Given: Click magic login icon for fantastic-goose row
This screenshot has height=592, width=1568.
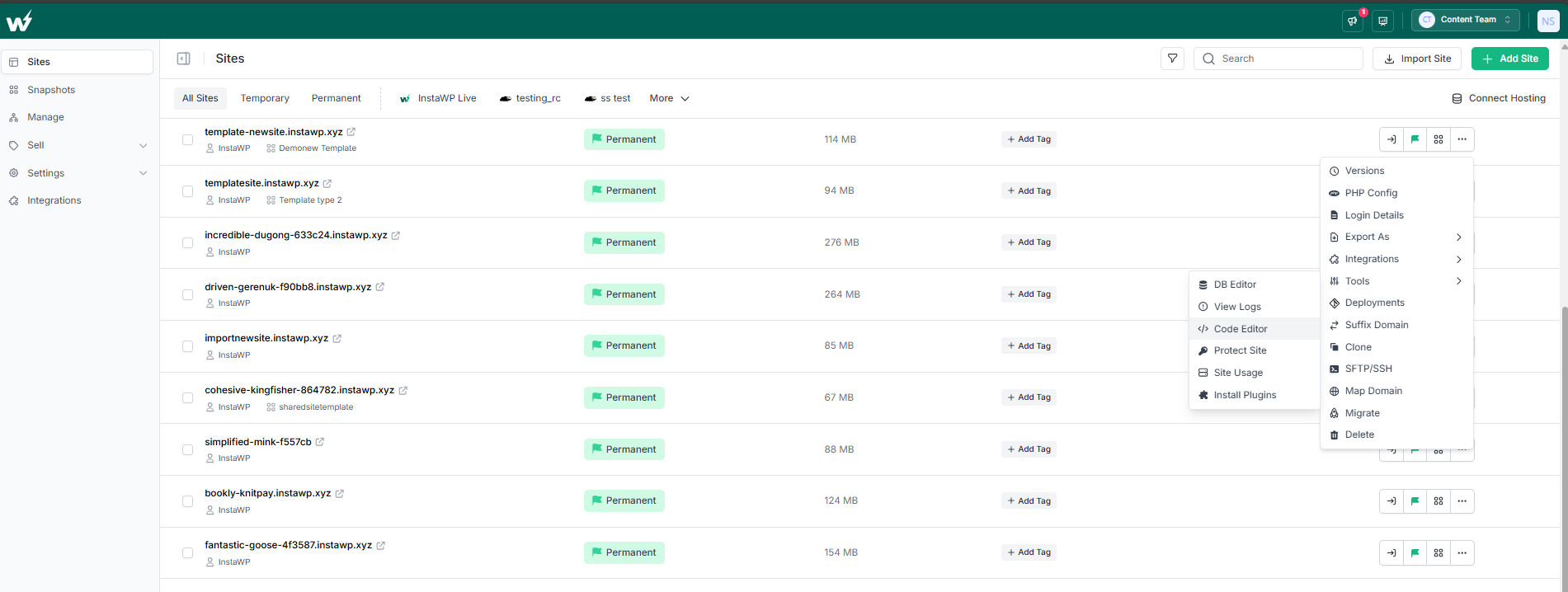Looking at the screenshot, I should (x=1391, y=552).
